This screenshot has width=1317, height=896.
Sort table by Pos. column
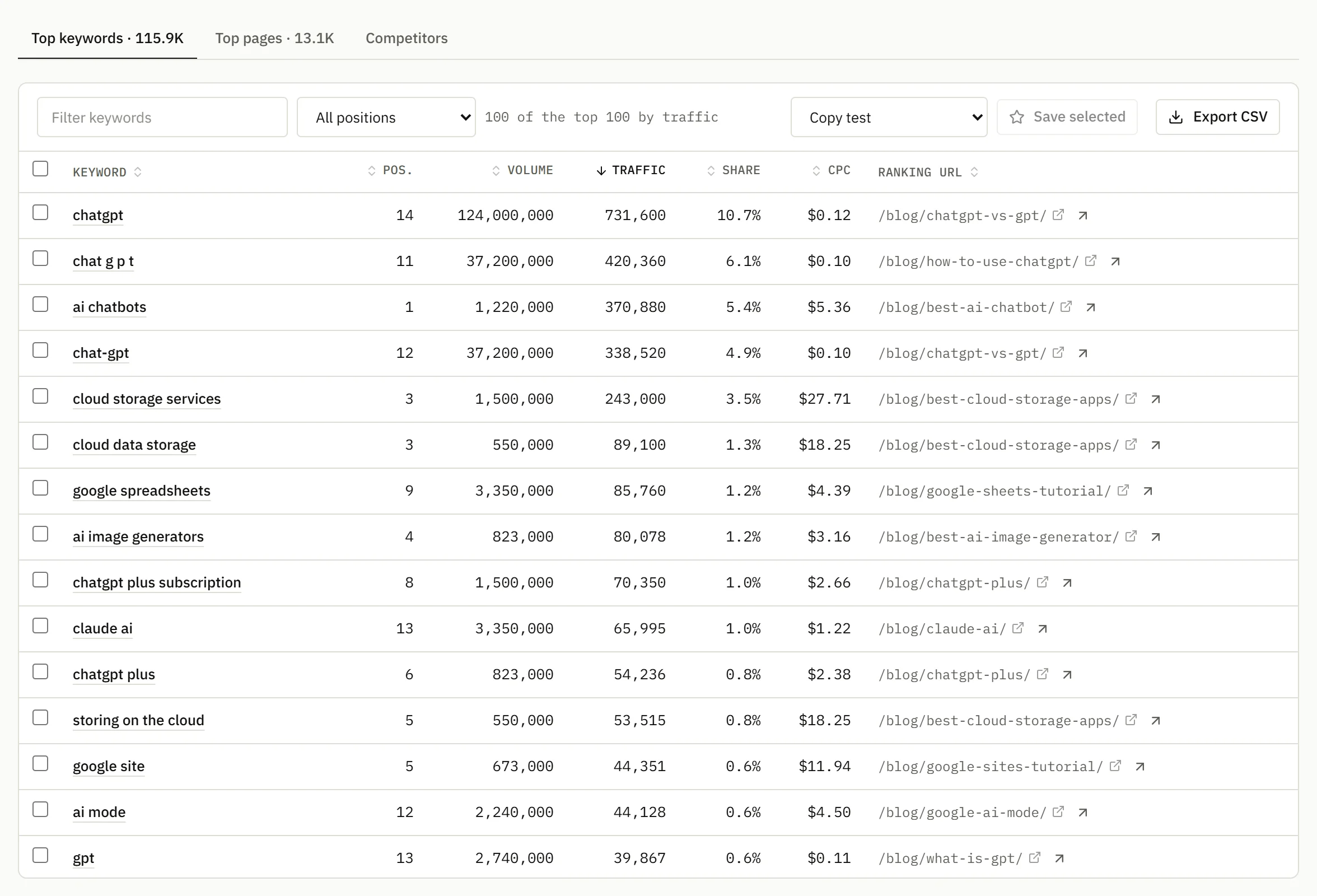(390, 170)
